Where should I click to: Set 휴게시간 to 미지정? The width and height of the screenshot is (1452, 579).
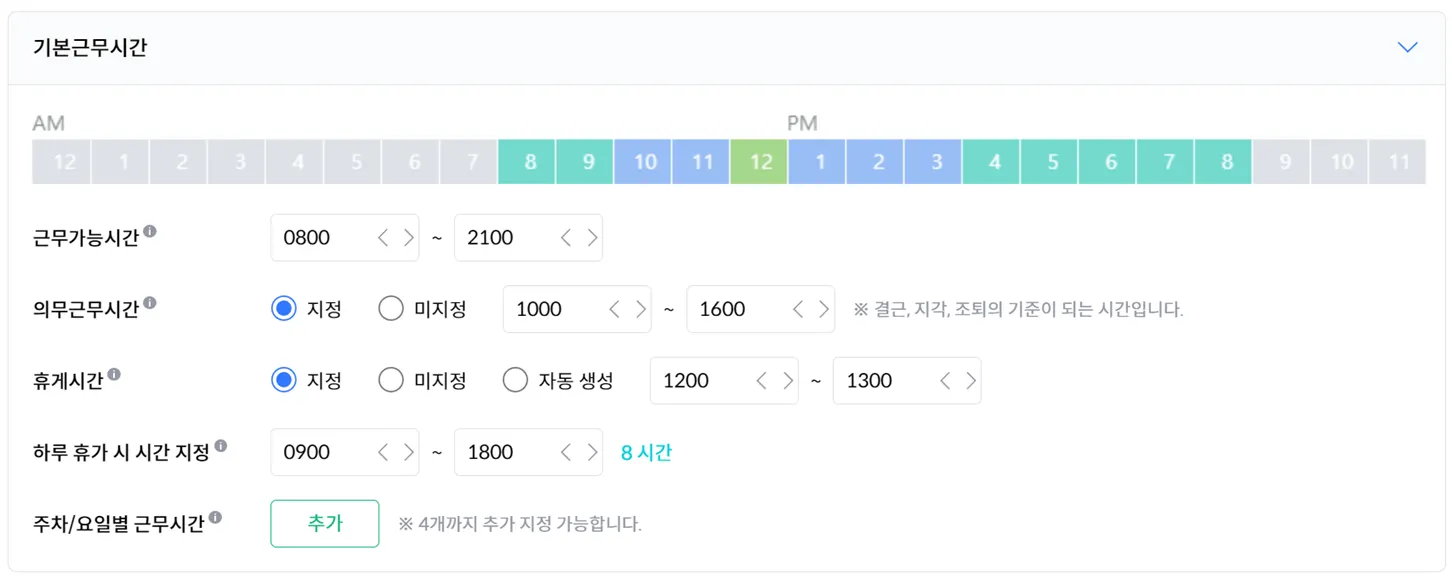coord(391,381)
